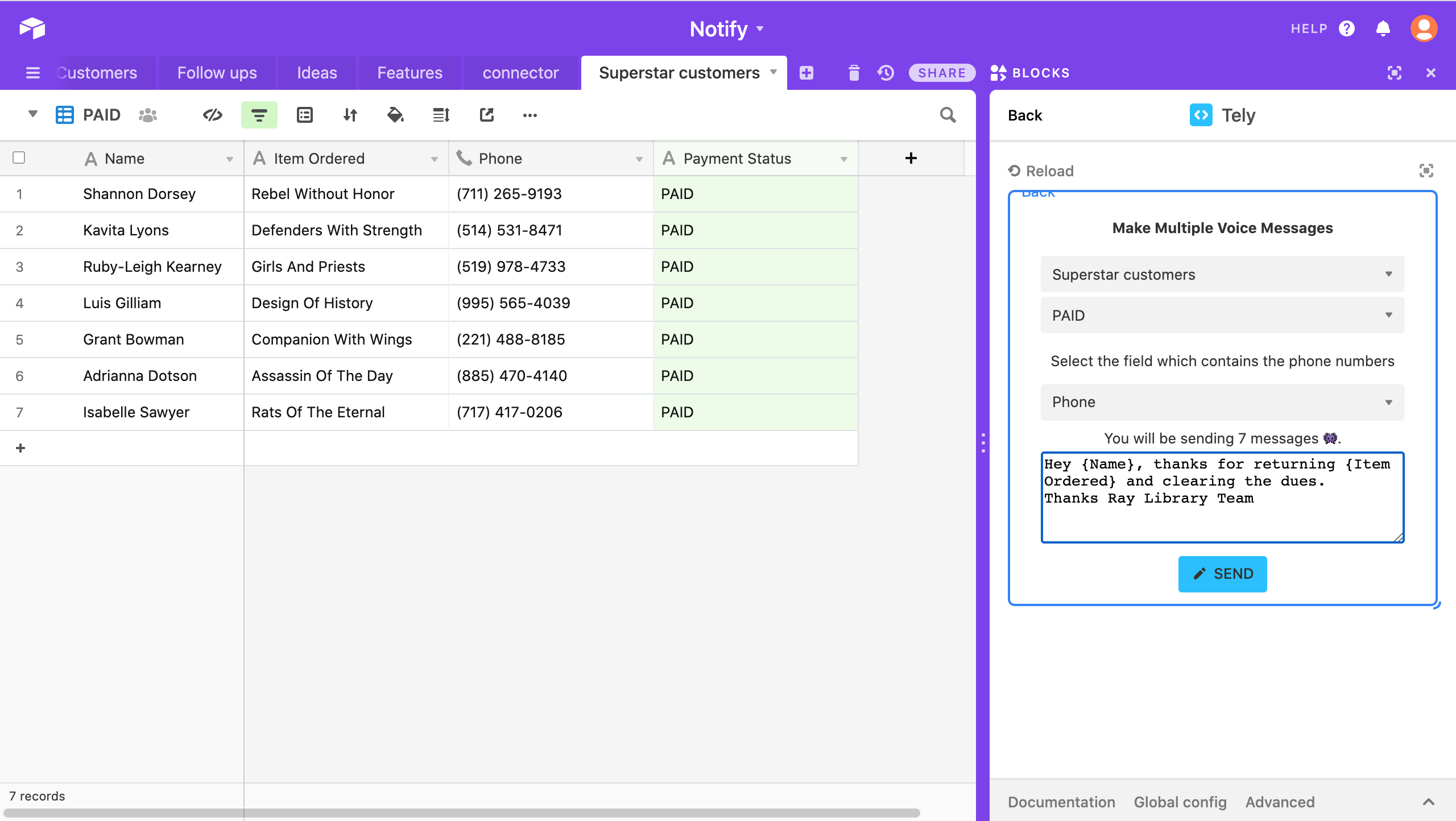Click the row height icon

click(441, 115)
